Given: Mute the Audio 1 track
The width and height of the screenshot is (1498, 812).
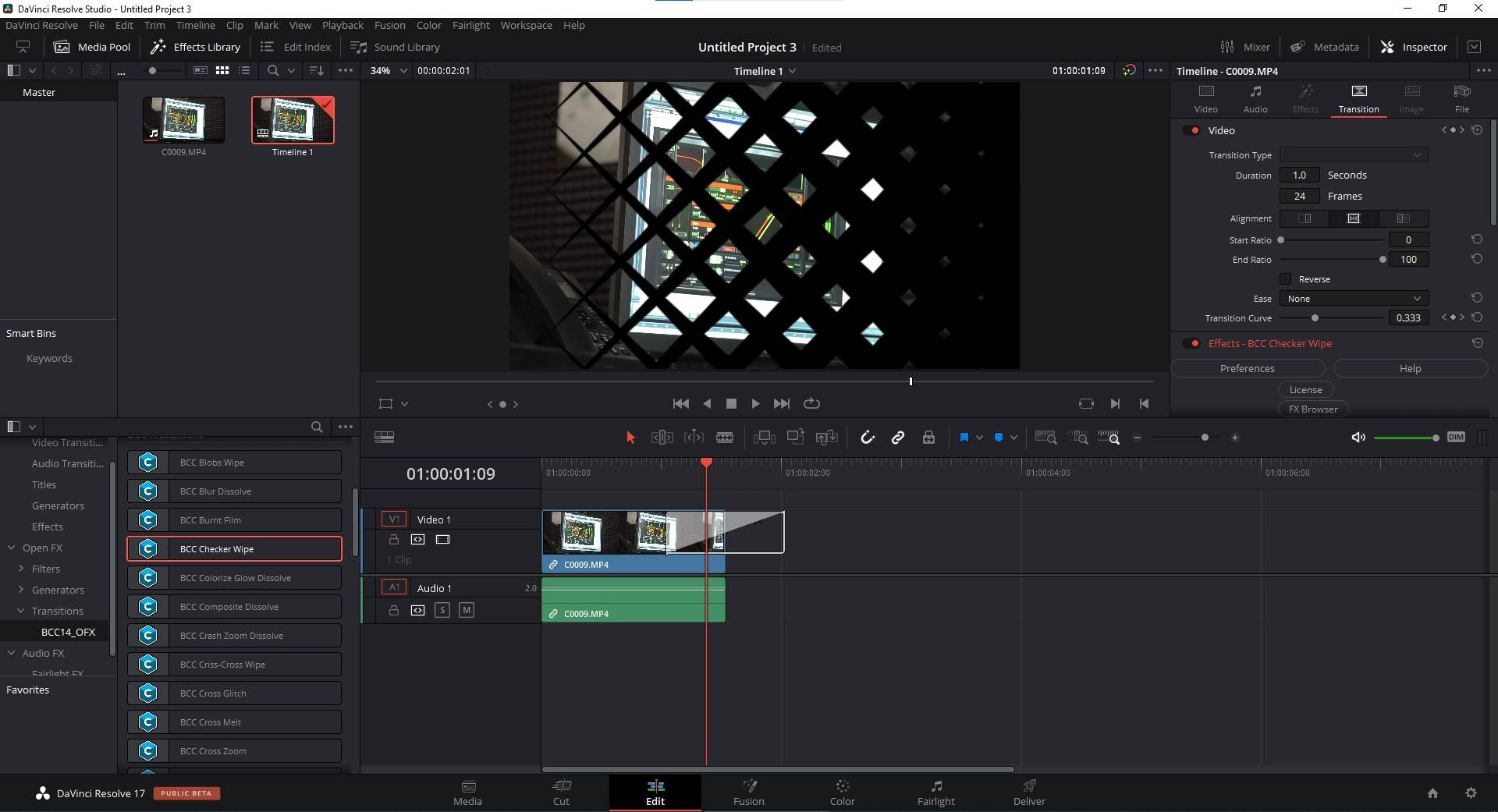Looking at the screenshot, I should tap(467, 610).
